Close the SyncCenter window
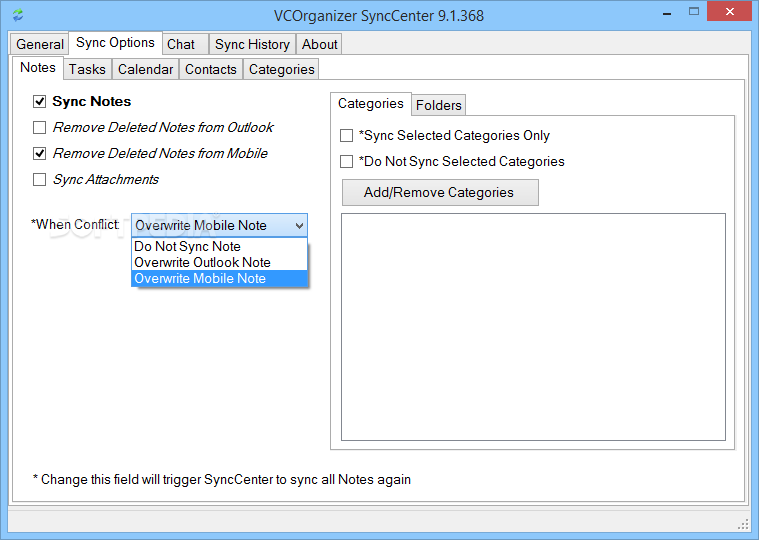The width and height of the screenshot is (759, 540). point(729,12)
